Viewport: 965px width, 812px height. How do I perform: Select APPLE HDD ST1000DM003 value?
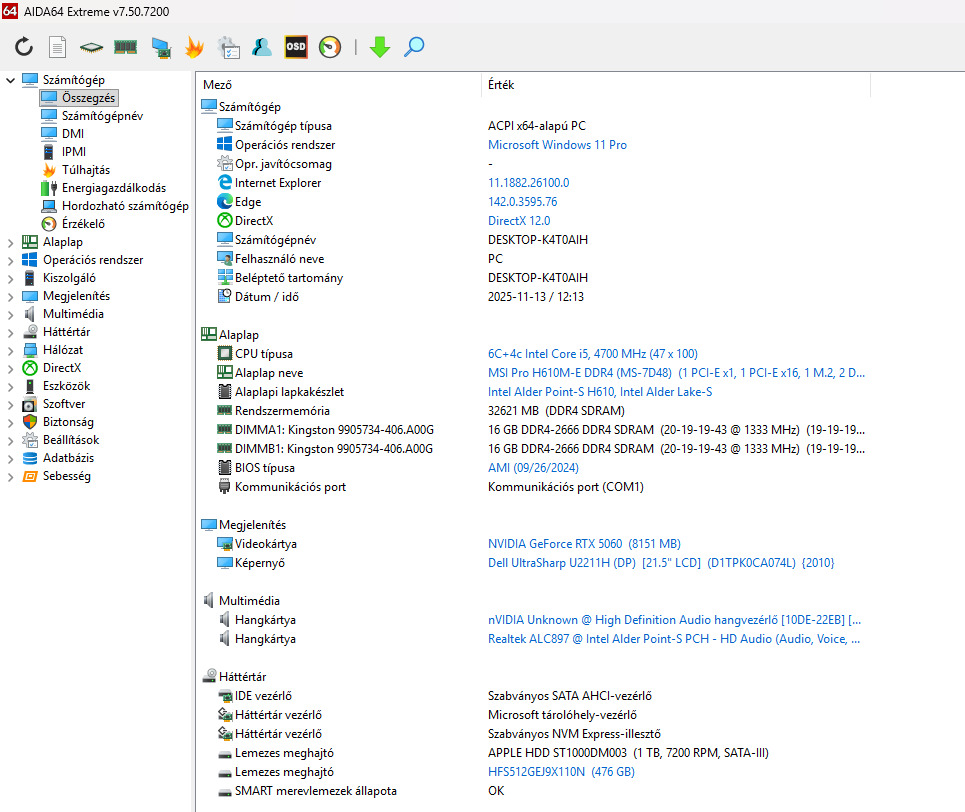click(628, 753)
